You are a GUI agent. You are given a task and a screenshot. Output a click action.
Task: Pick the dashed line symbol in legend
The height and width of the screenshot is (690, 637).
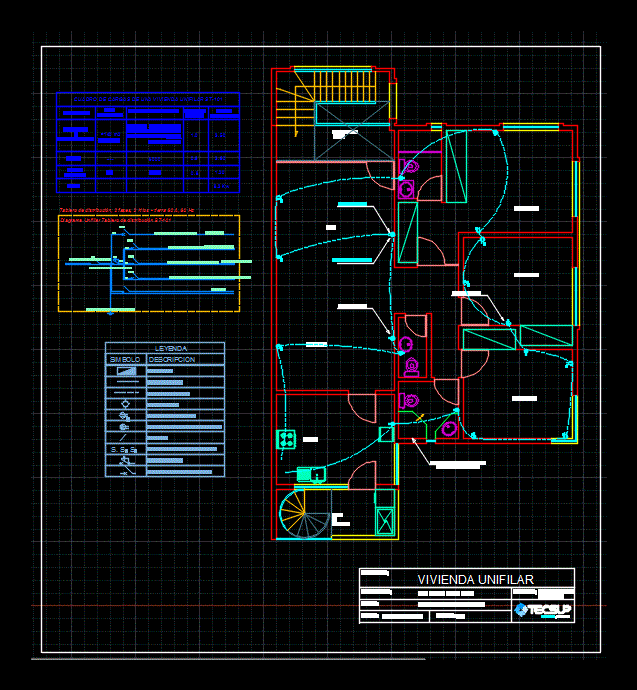[x=126, y=392]
